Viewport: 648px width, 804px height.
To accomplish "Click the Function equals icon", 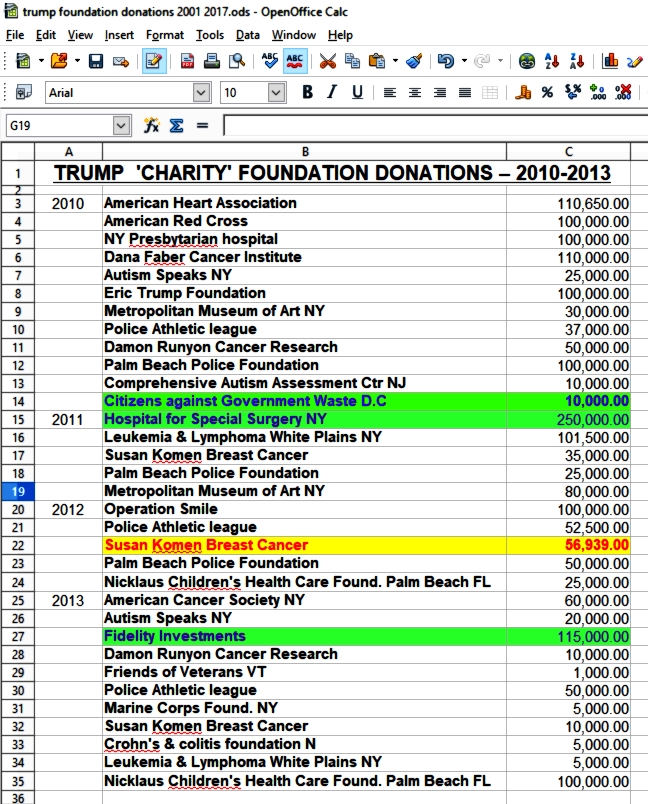I will (x=202, y=126).
